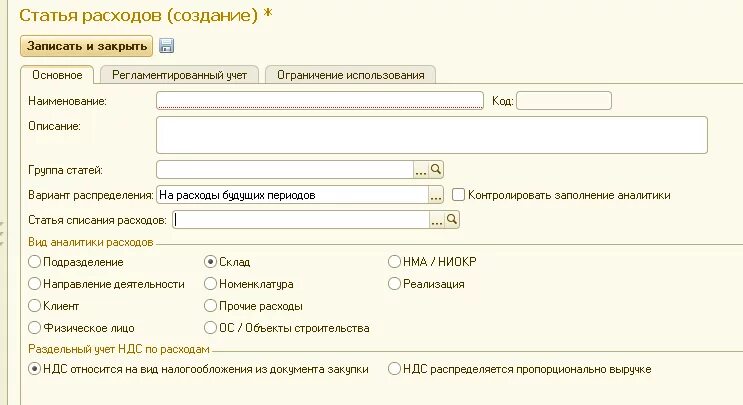Open search magnifier for Статья списания расходов
The height and width of the screenshot is (405, 743).
point(452,220)
